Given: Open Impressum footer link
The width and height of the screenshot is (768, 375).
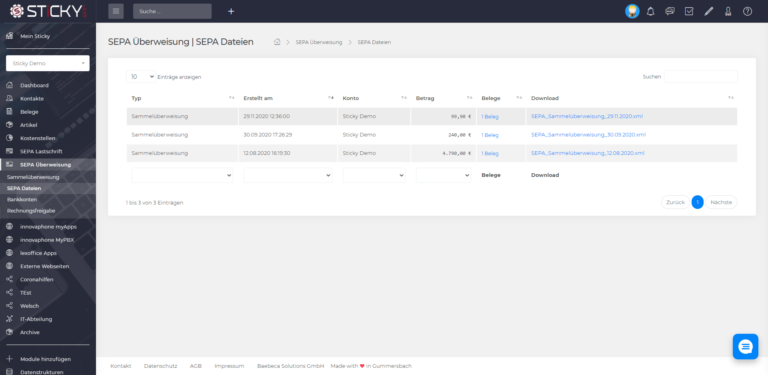Looking at the screenshot, I should click(x=229, y=366).
